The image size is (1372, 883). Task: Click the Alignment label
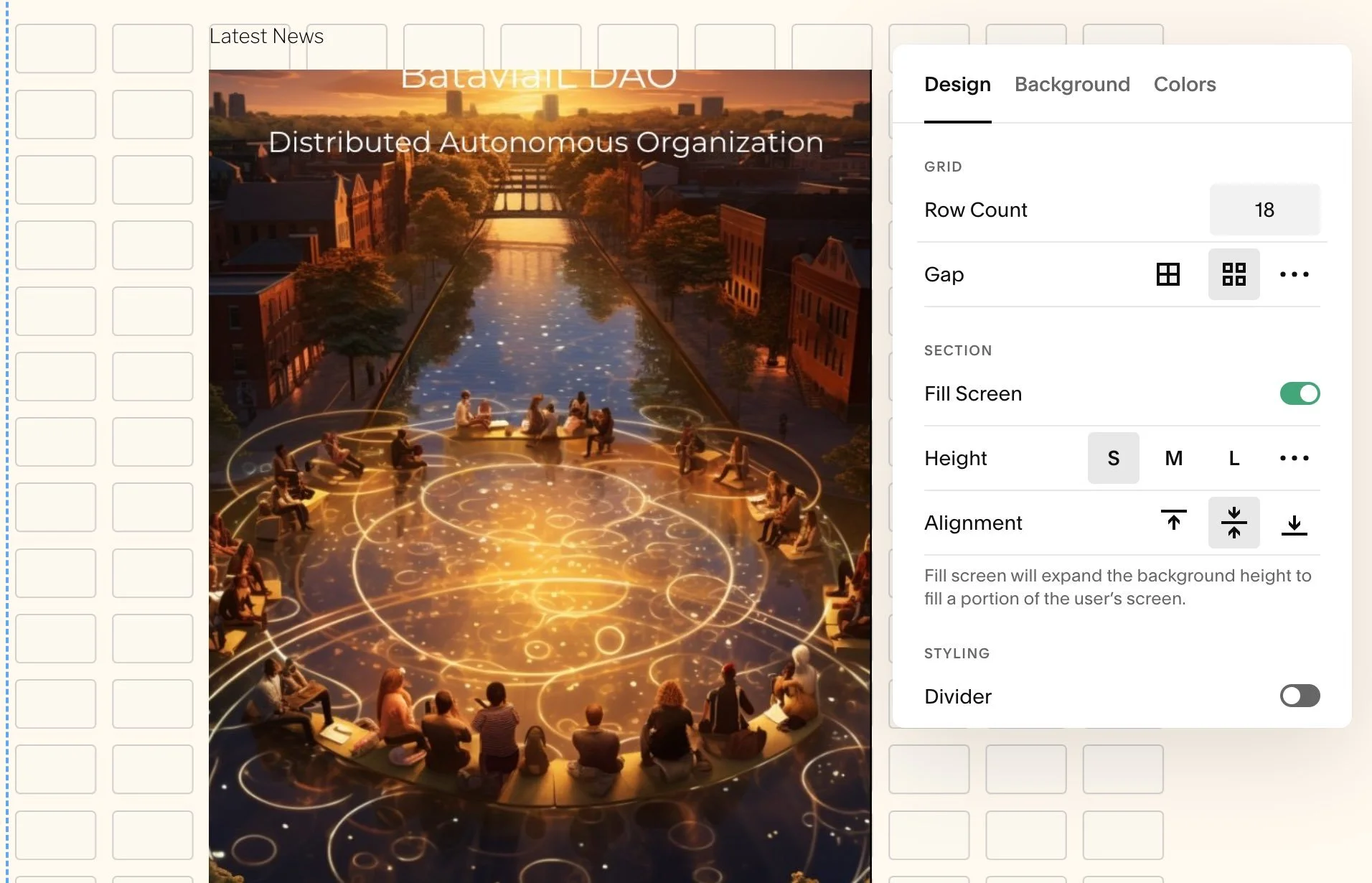pos(972,523)
